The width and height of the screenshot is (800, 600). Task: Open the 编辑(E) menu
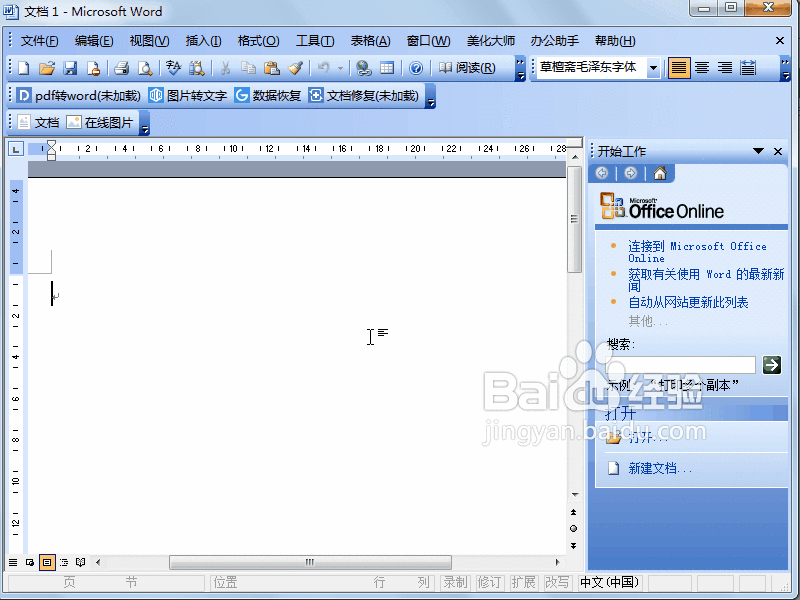(x=94, y=41)
